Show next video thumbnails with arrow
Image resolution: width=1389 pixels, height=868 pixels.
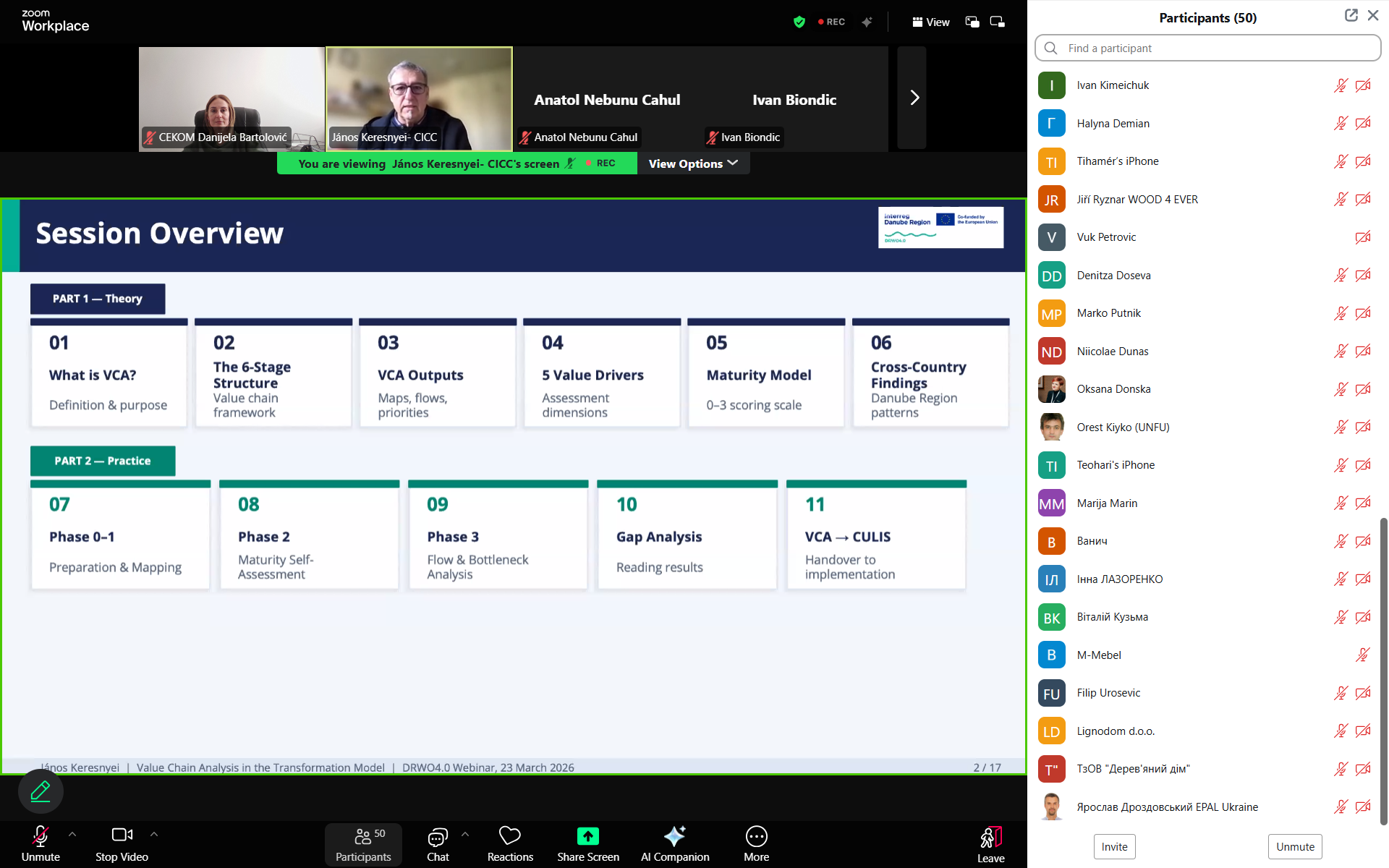[x=913, y=98]
